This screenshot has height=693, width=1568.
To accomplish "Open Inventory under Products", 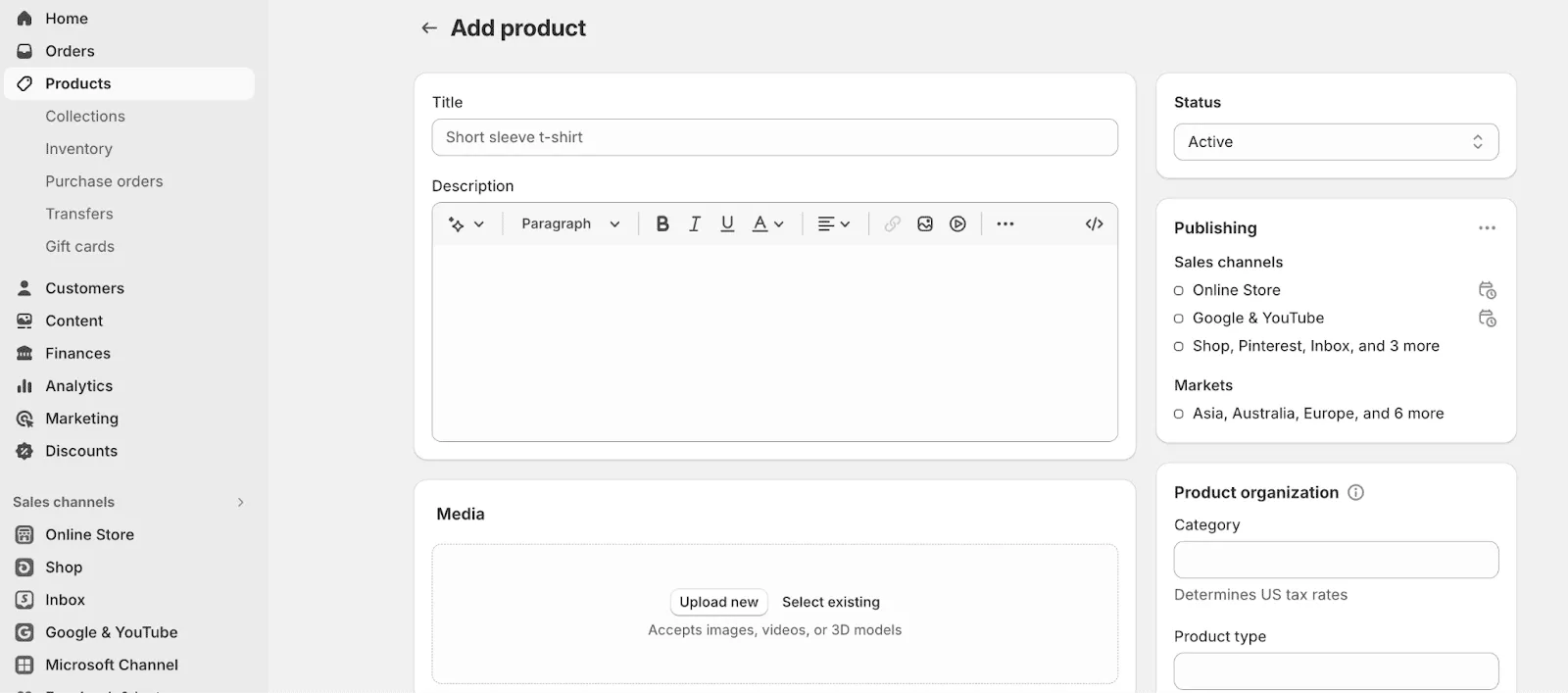I will 78,149.
